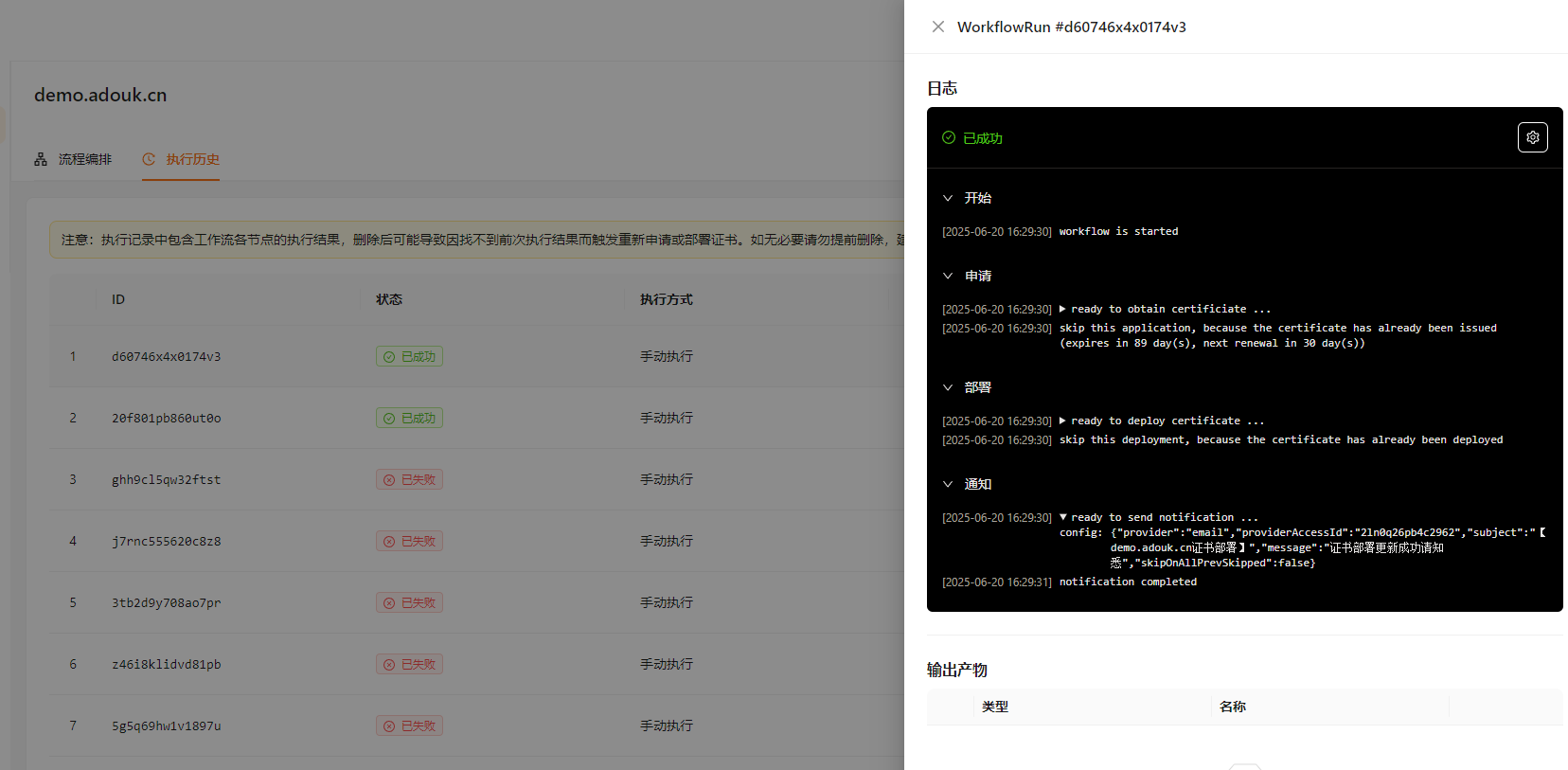Close the WorkflowRun drawer with X icon
Screen dimensions: 1568x770
pos(937,27)
